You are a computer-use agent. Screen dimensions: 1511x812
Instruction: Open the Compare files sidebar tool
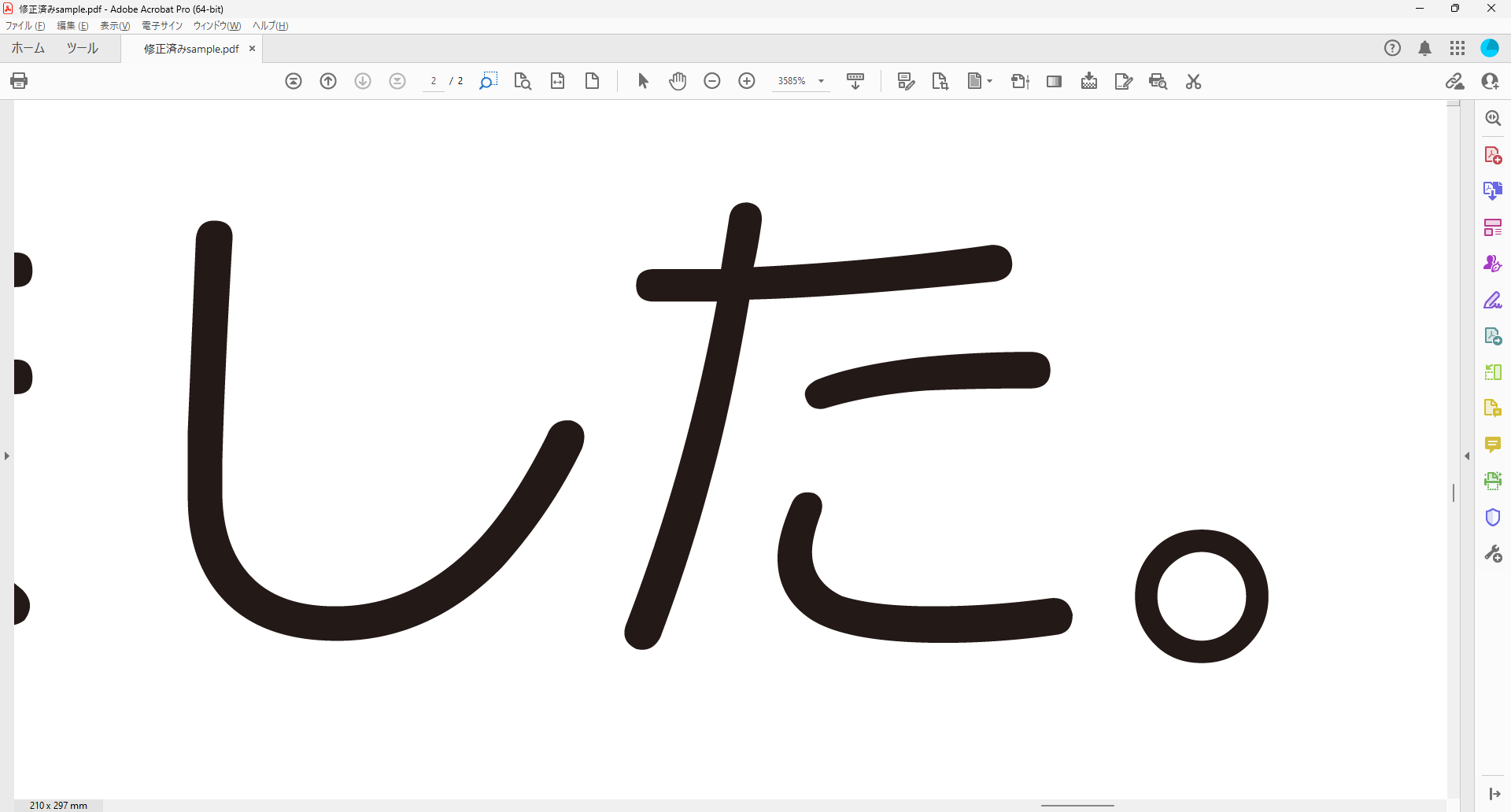click(x=1493, y=372)
